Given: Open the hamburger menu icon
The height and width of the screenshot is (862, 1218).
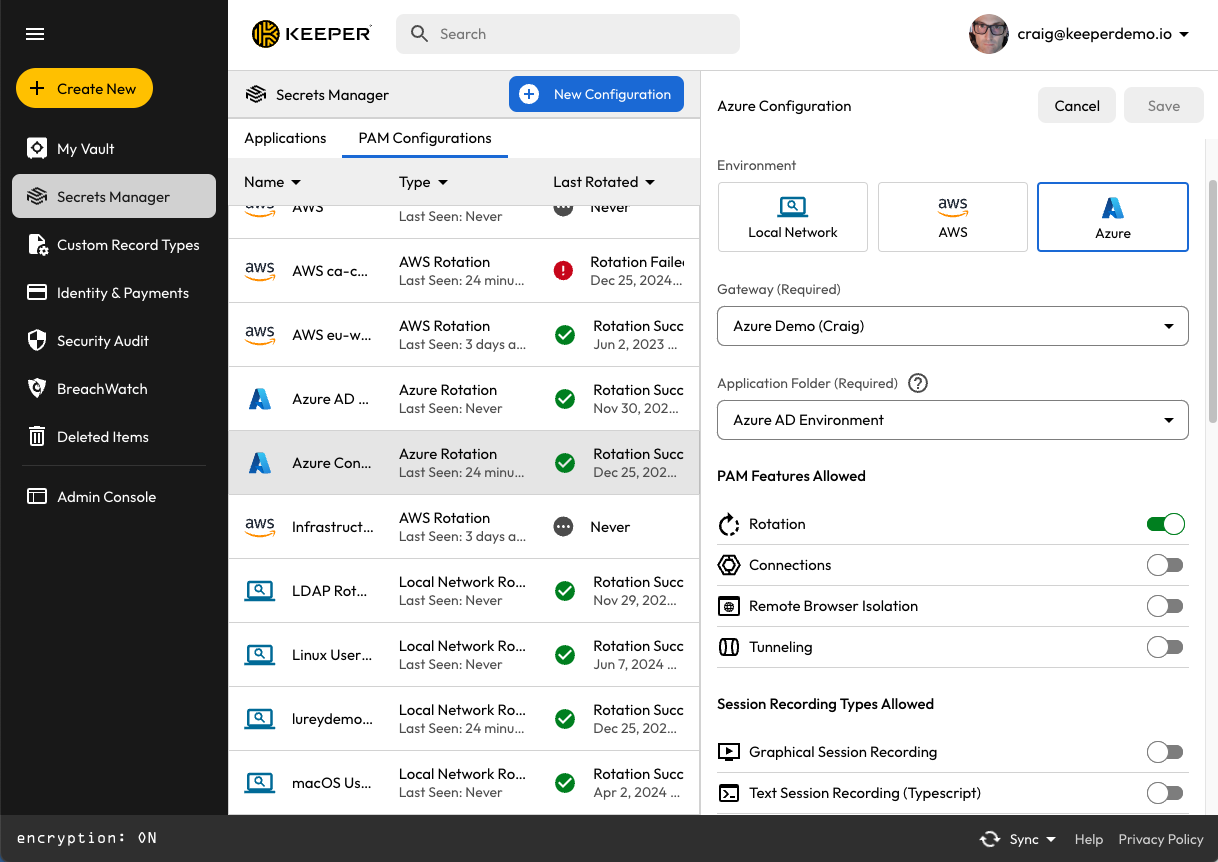Looking at the screenshot, I should 35,34.
